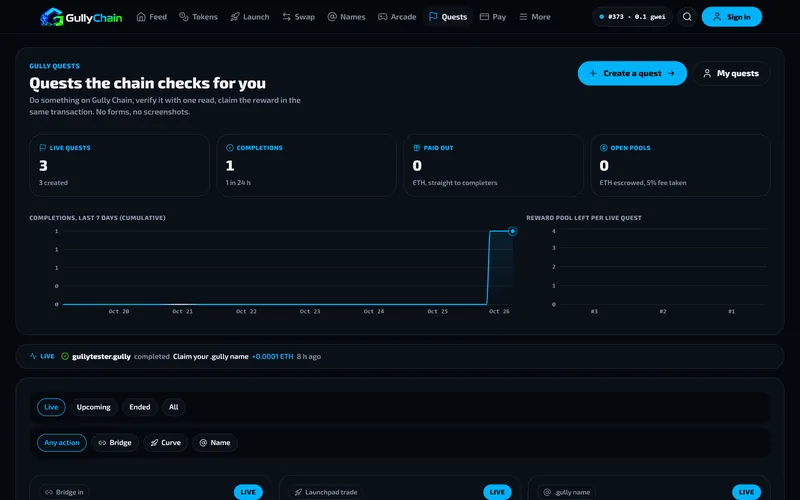Click the #3 quest label on reward chart
The width and height of the screenshot is (800, 500).
[594, 311]
